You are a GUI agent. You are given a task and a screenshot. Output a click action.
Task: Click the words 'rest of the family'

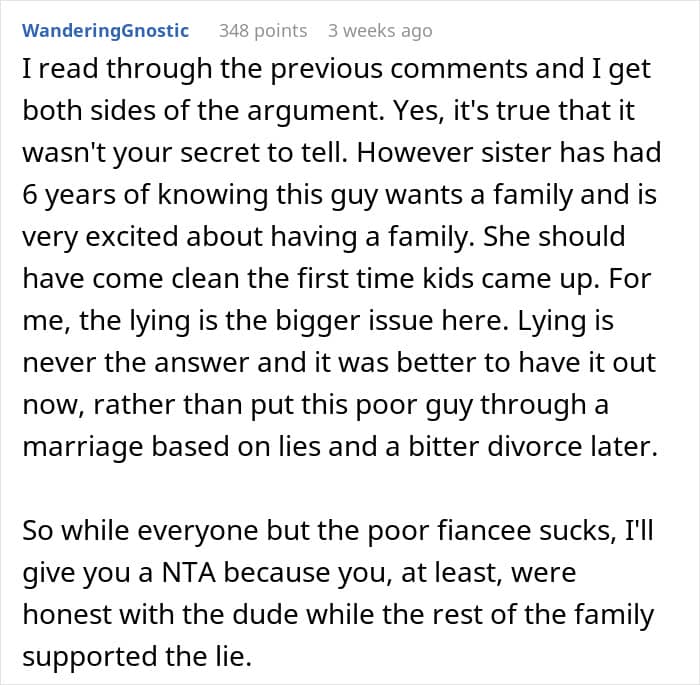(542, 614)
